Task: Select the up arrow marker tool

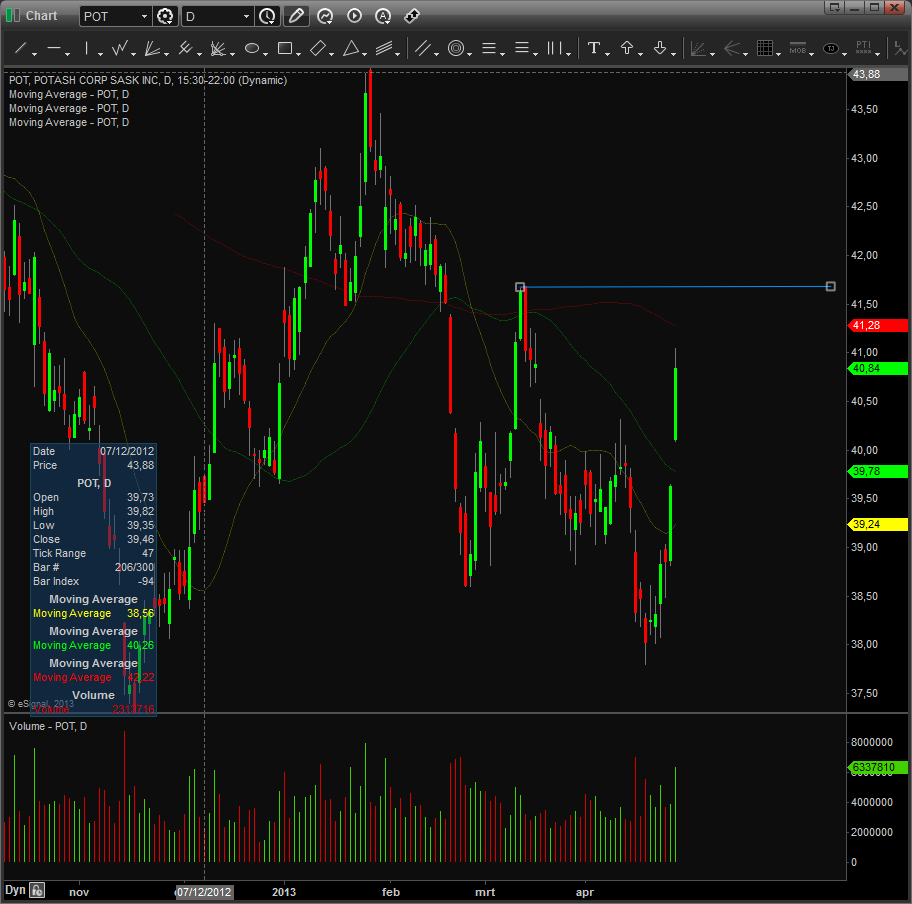Action: (x=626, y=47)
